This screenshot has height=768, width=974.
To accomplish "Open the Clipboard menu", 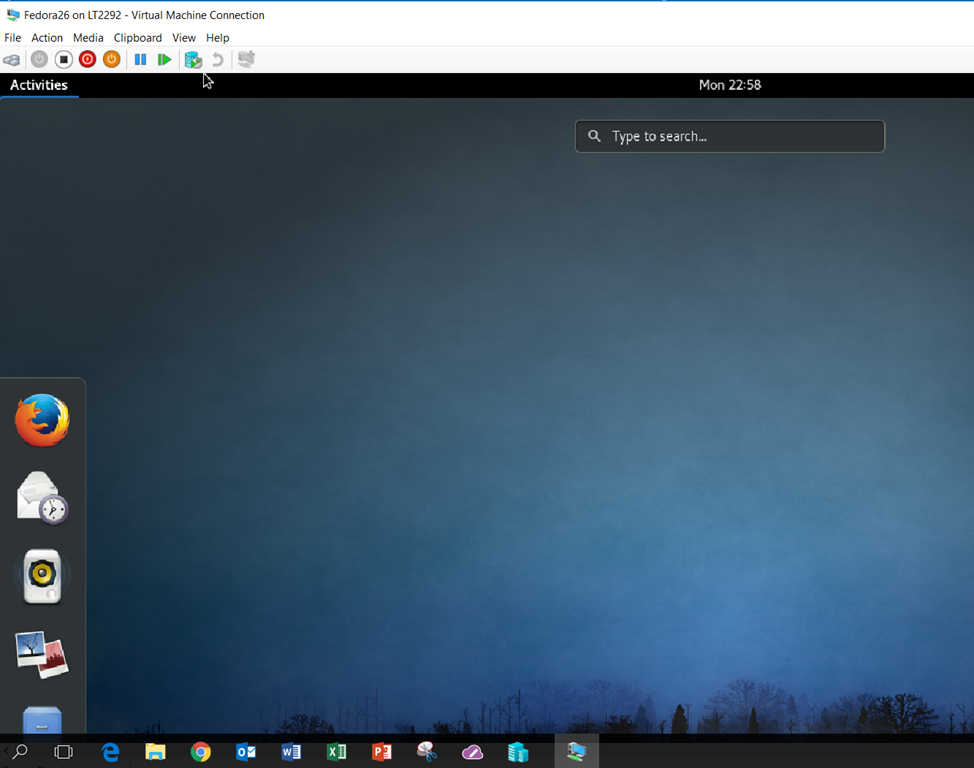I will pyautogui.click(x=137, y=38).
